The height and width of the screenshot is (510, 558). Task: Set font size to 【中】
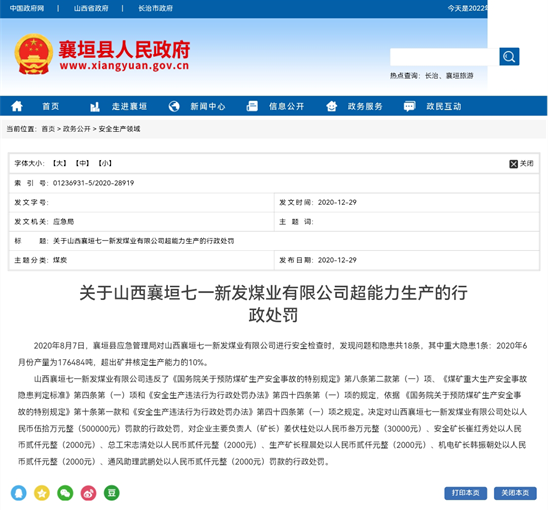(x=82, y=163)
